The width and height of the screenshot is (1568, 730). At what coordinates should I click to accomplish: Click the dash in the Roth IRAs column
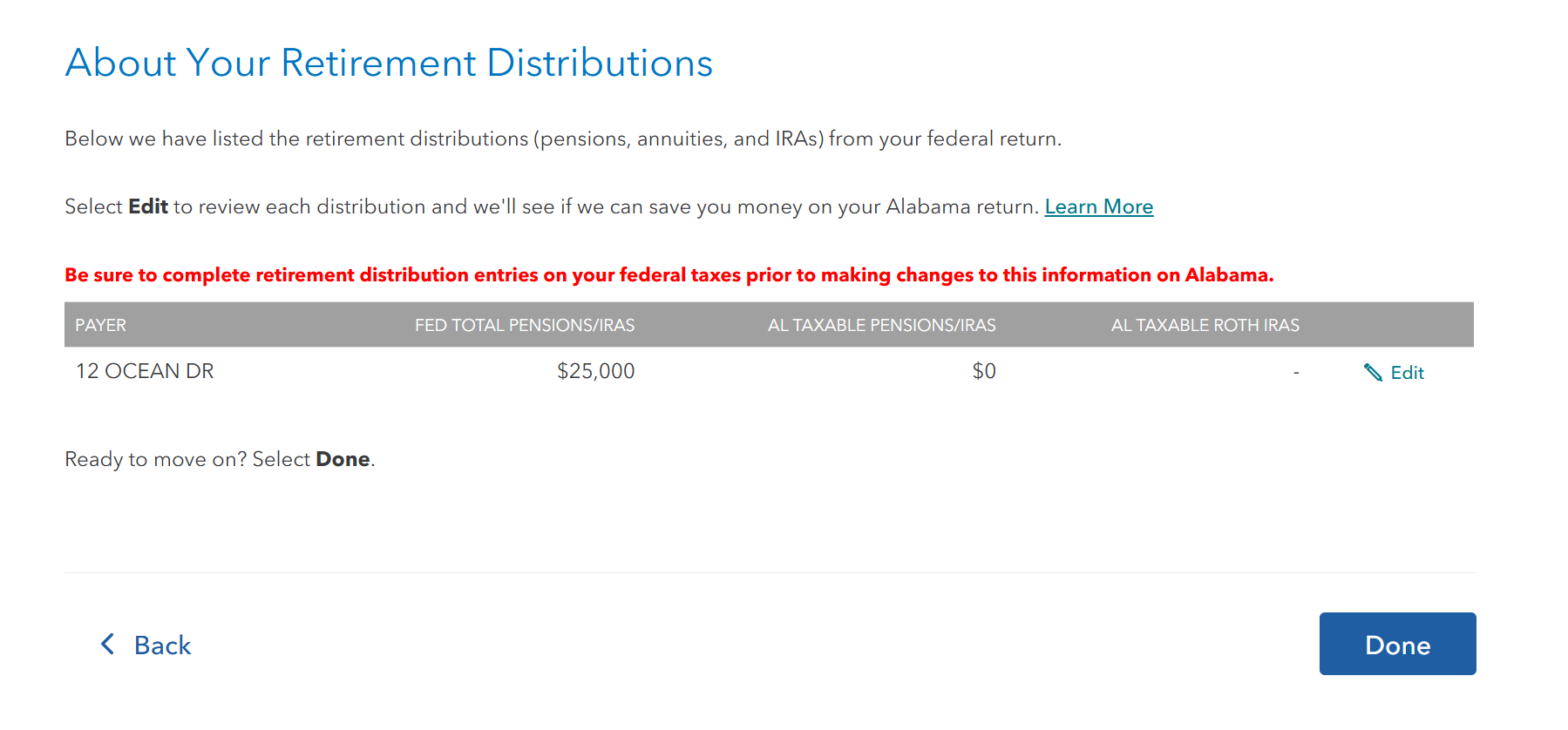[1296, 372]
